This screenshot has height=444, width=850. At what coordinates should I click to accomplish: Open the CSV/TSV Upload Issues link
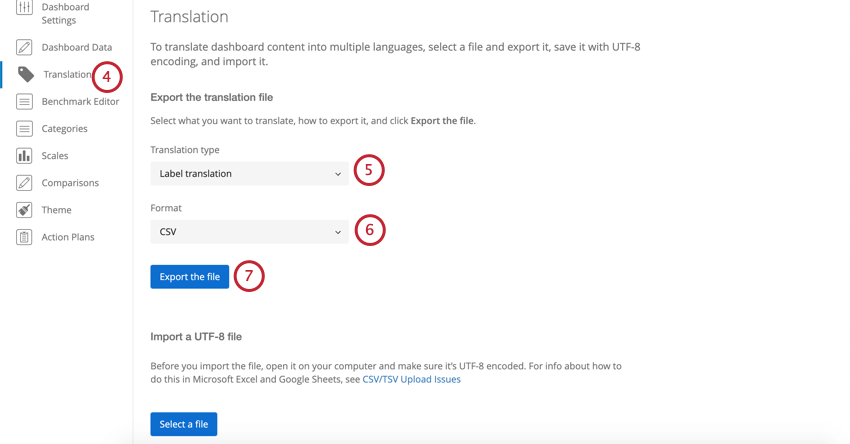tap(411, 380)
